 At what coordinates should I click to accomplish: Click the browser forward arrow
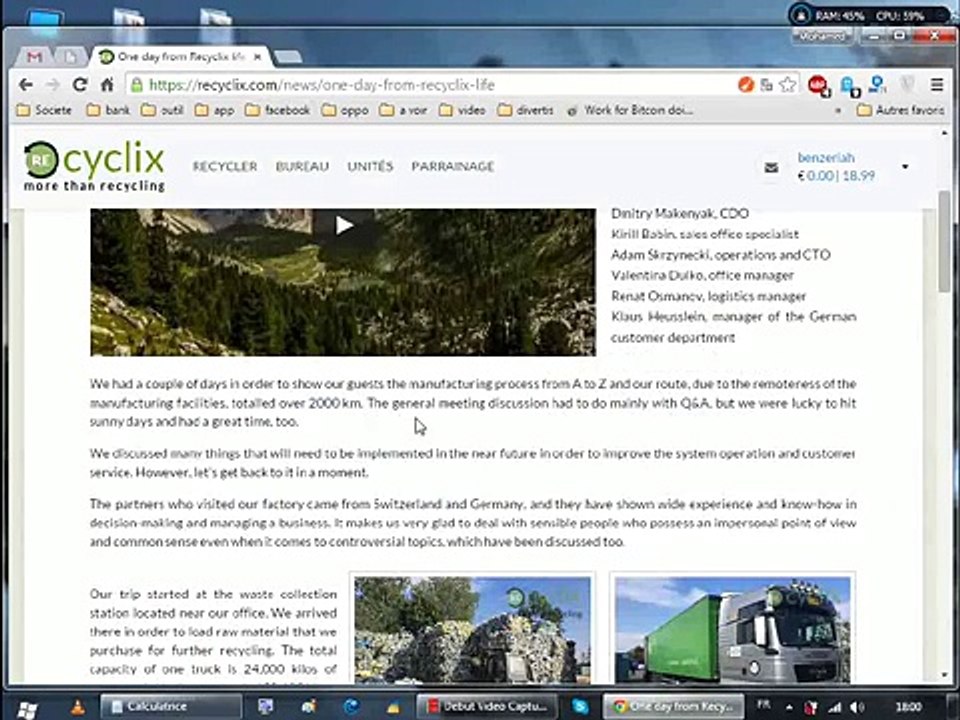point(53,84)
